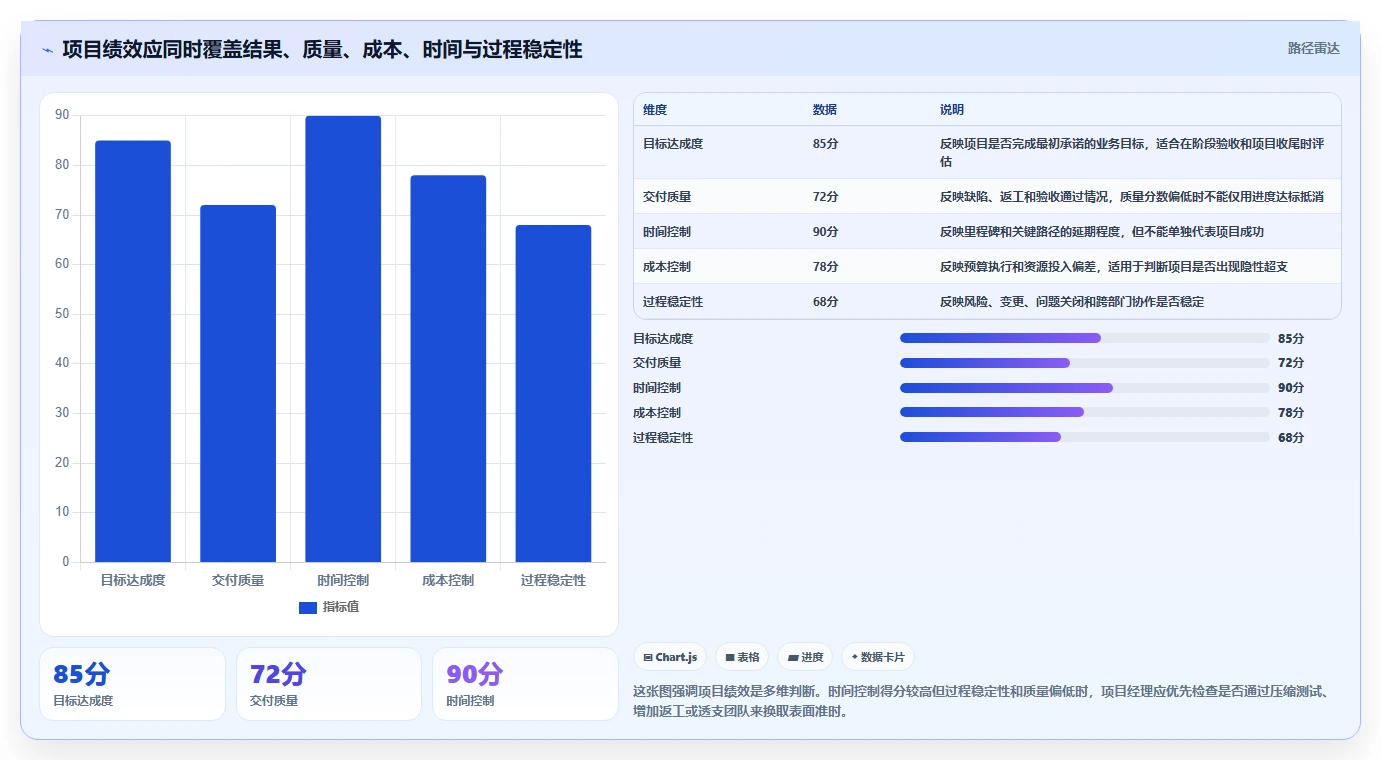The image size is (1381, 760).
Task: Click the 时间控制 x-axis label
Action: 343,580
